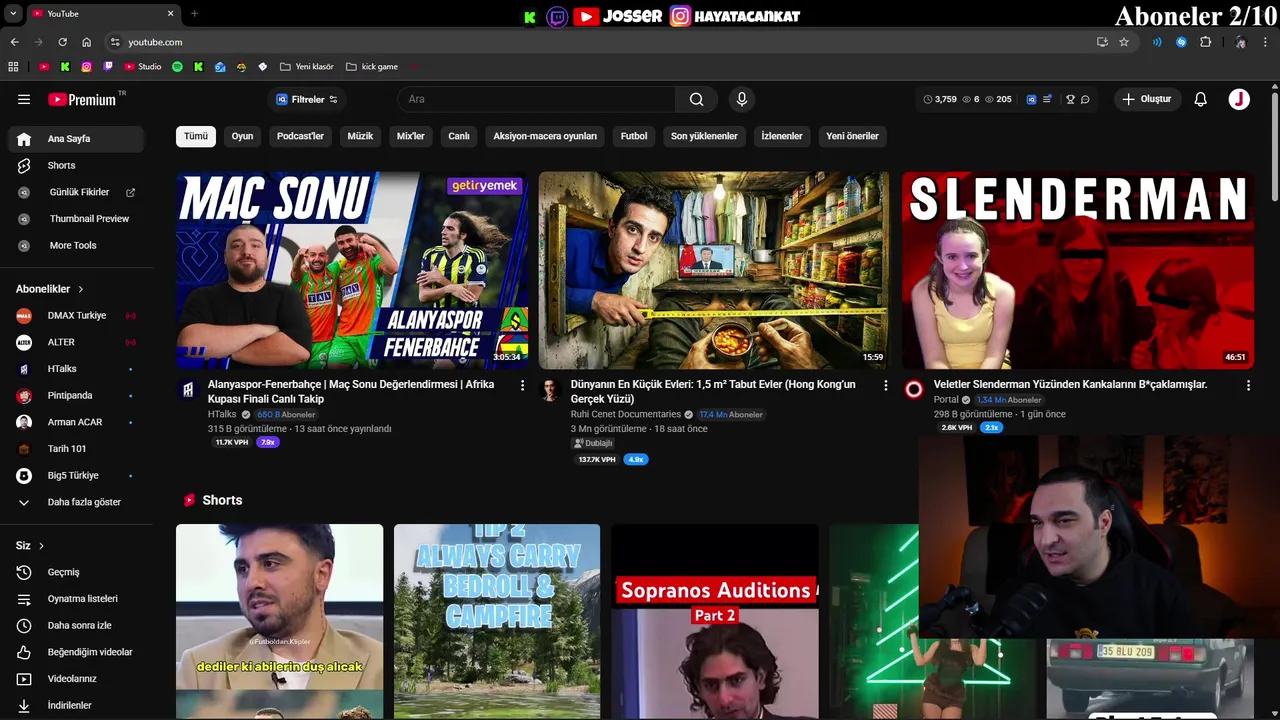Click browser home button
Image resolution: width=1280 pixels, height=720 pixels.
click(x=87, y=42)
